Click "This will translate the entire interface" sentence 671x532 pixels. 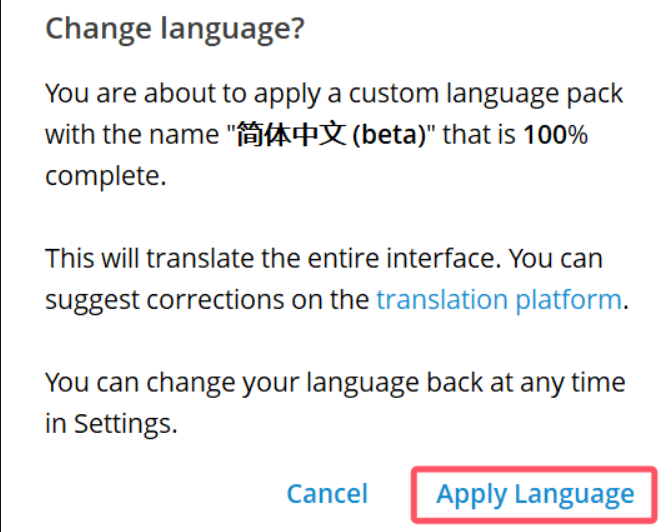pyautogui.click(x=270, y=259)
